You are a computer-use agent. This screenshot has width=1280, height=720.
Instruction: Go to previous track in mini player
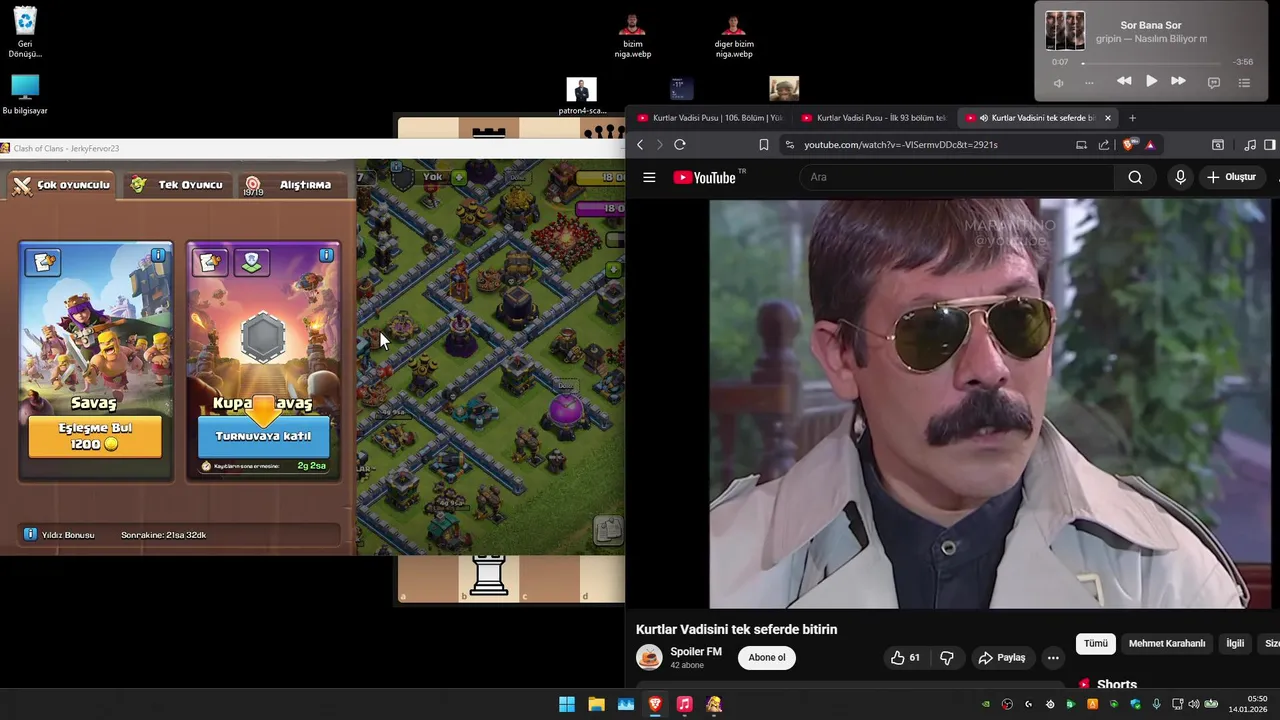(1124, 81)
